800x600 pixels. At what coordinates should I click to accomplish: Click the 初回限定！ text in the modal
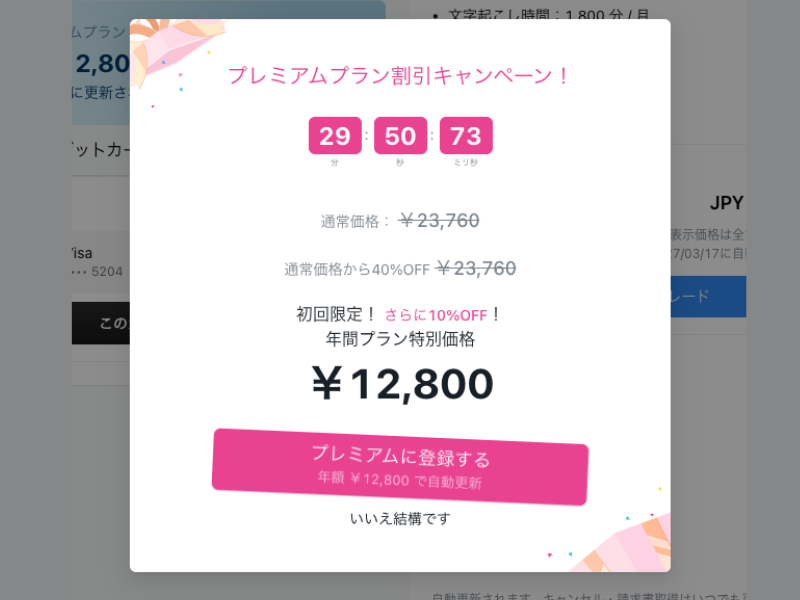tap(337, 315)
